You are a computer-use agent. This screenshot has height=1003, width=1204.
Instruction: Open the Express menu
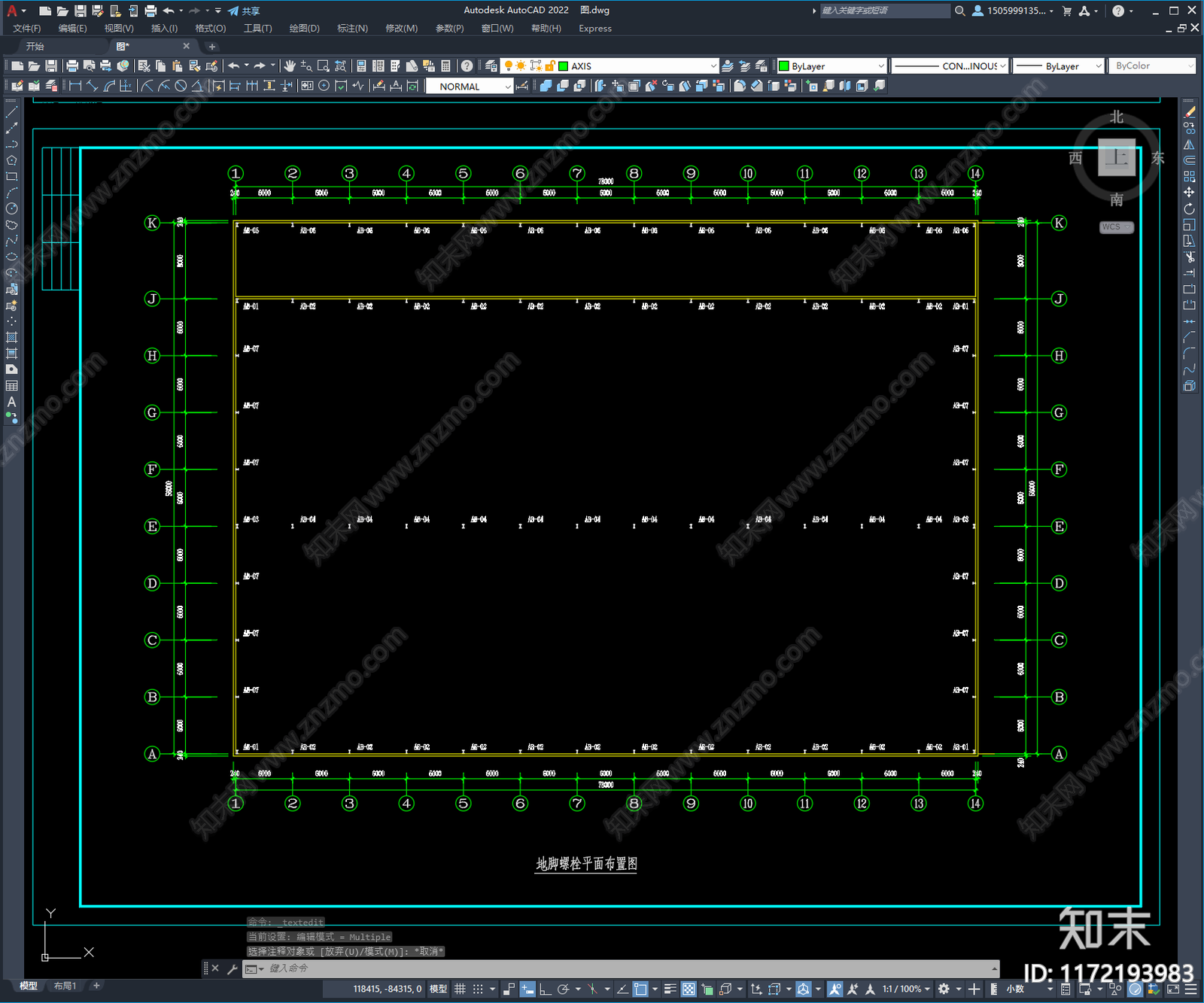[x=595, y=29]
